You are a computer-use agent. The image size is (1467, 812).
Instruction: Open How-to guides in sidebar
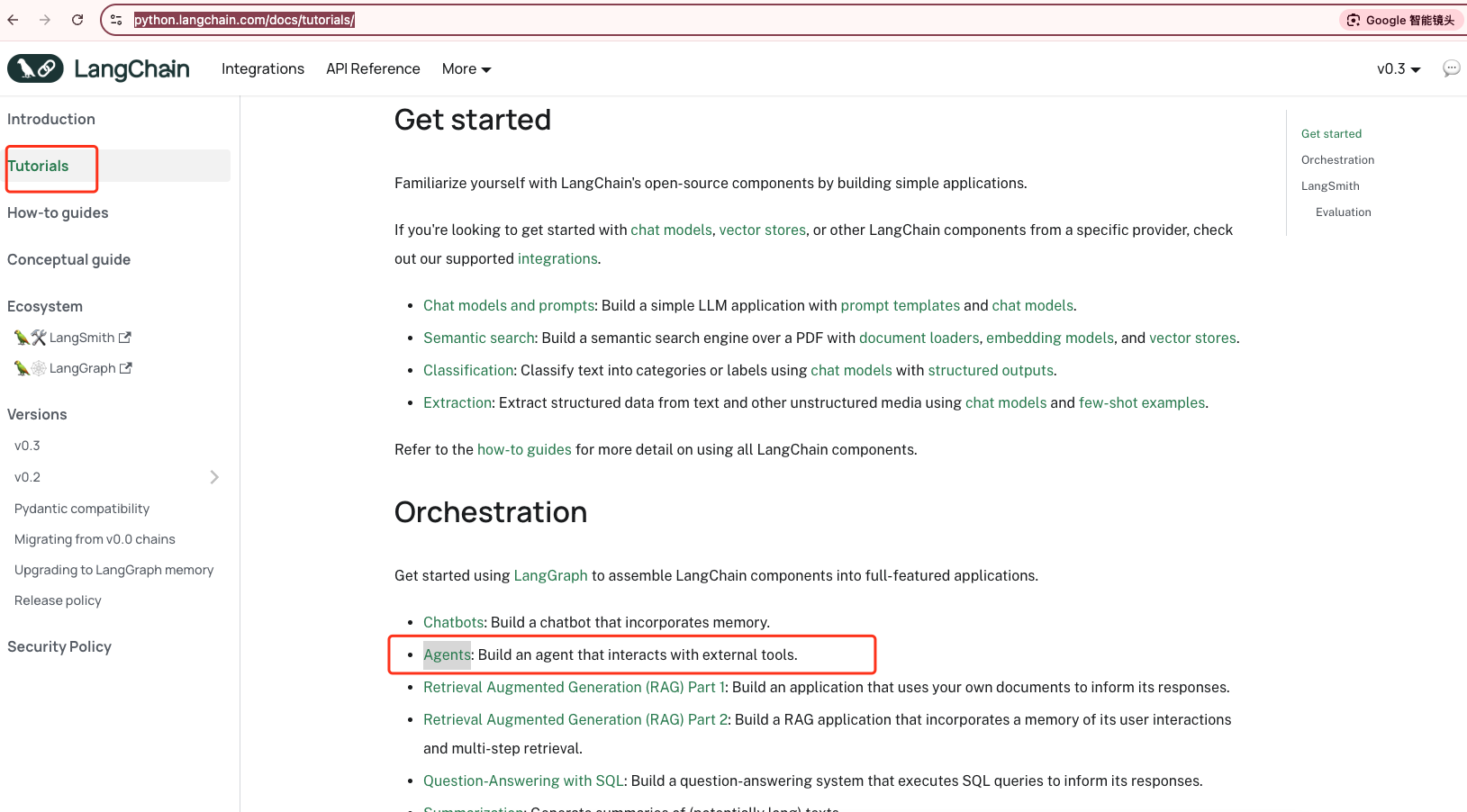pos(58,212)
